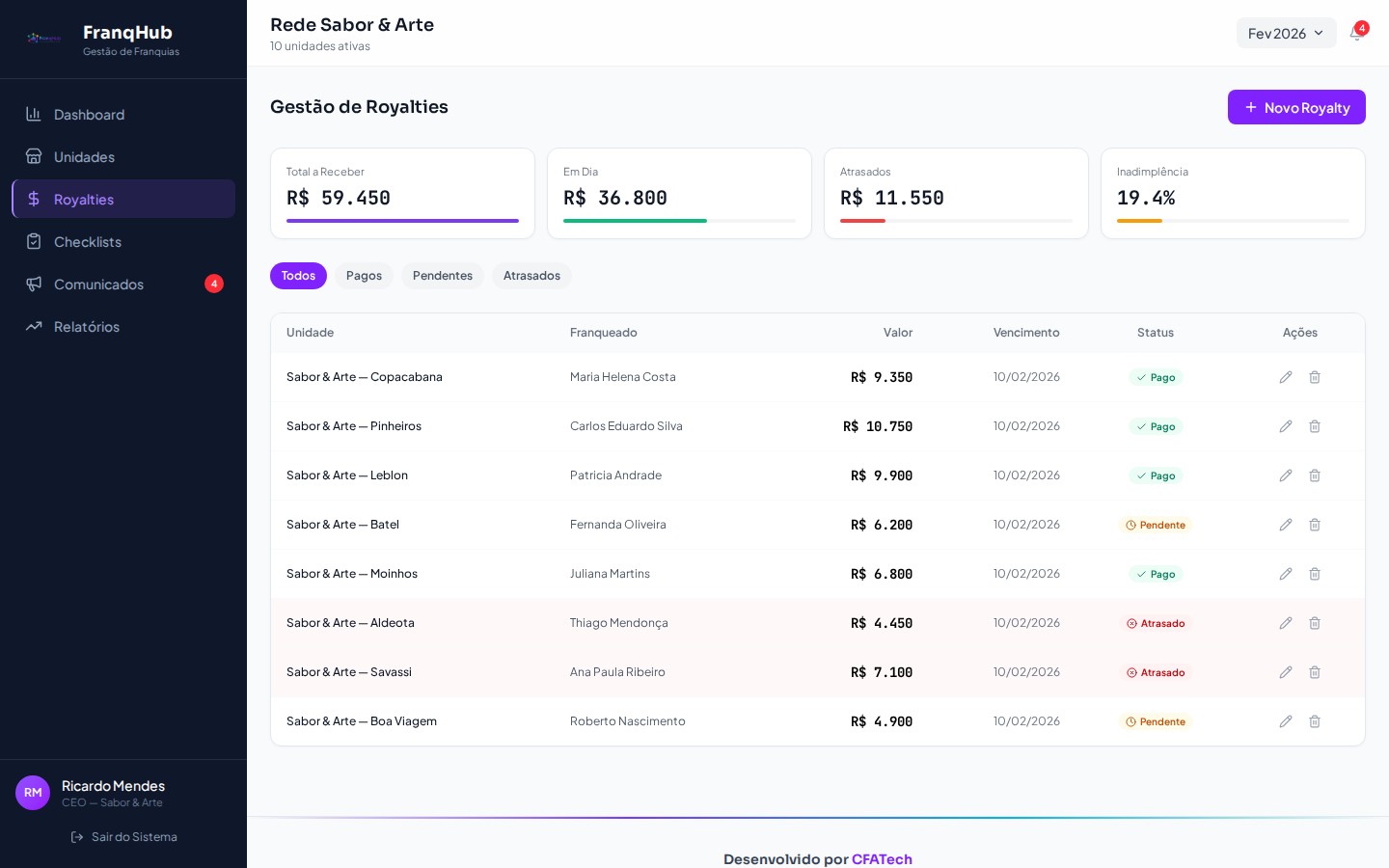Click the edit pencil for Leblon unit
This screenshot has height=868, width=1389.
pos(1285,475)
